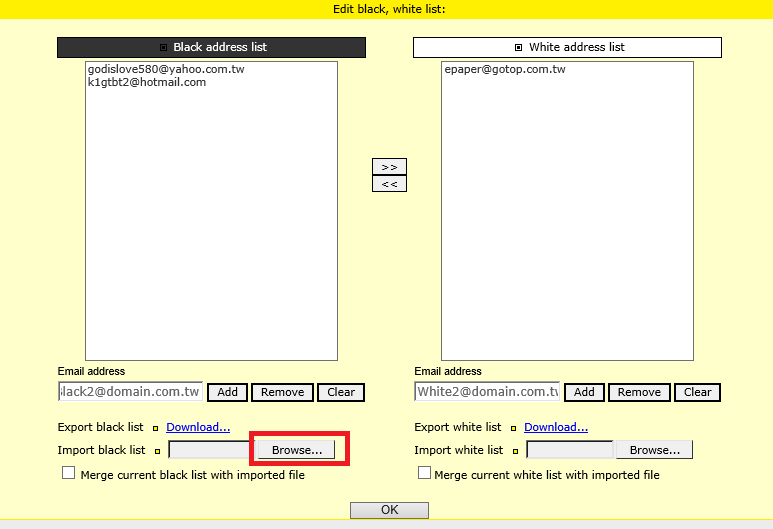Focus the white list email address field

tap(487, 392)
